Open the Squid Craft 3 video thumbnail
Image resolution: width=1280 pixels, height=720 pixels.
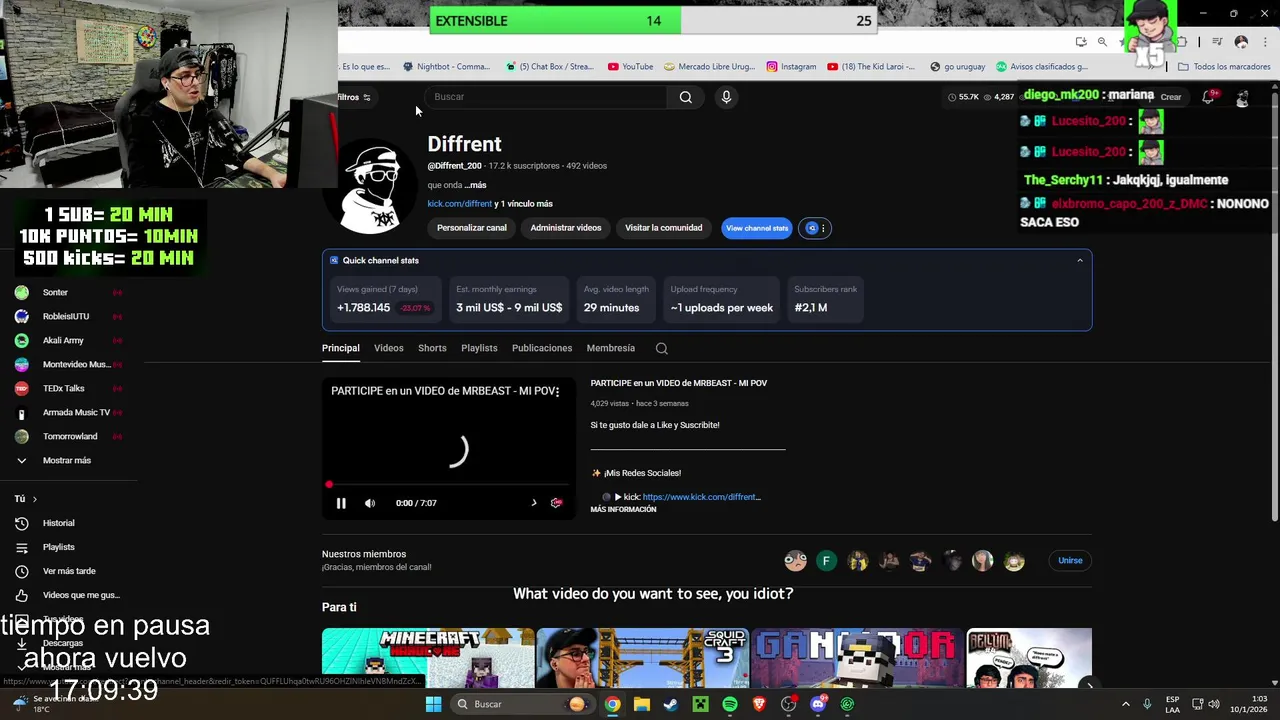coord(643,657)
